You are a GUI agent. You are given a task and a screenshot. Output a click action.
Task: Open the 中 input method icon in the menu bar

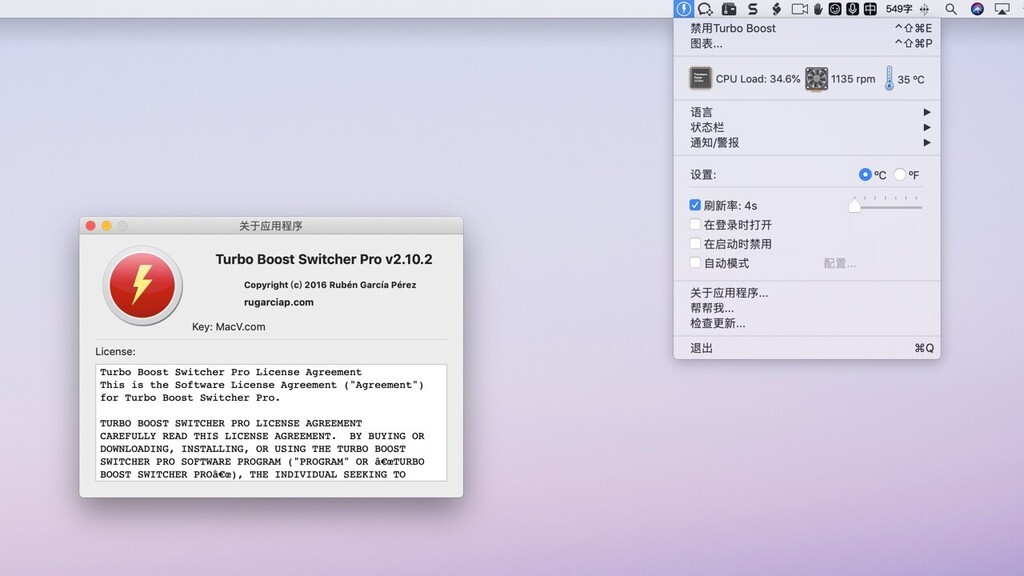pos(870,9)
